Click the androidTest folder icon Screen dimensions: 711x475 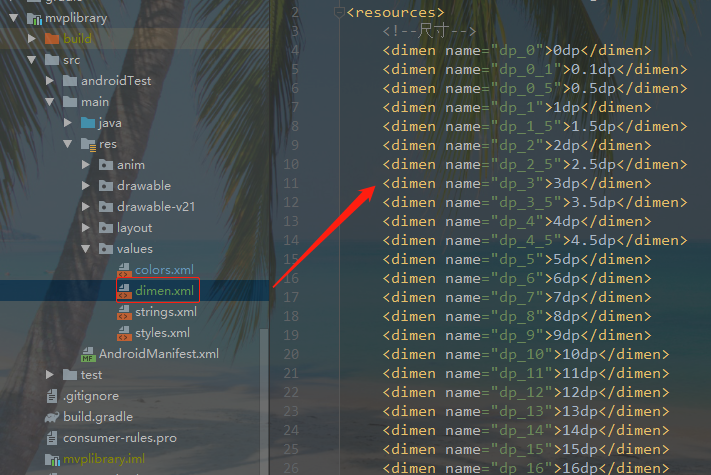70,81
